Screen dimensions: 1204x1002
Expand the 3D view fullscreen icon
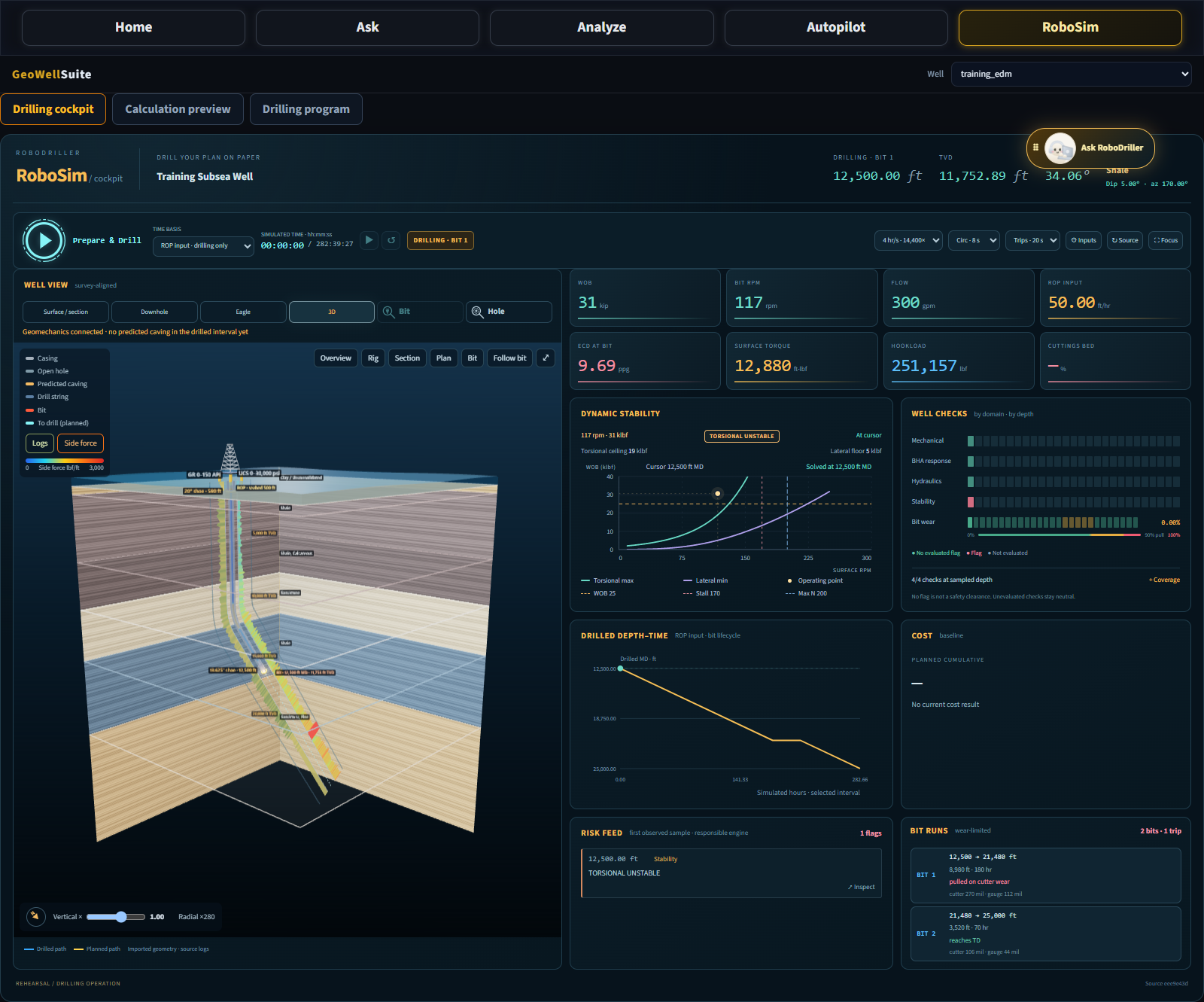546,358
